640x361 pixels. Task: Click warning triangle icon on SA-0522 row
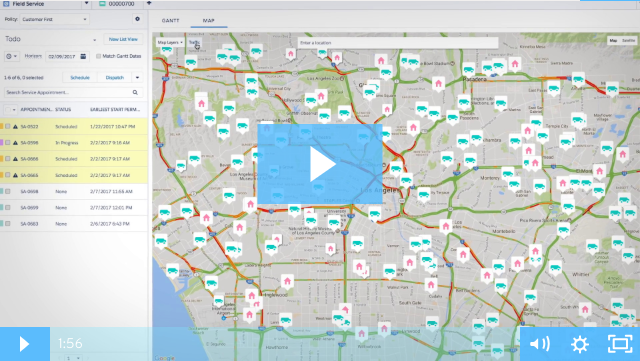(16, 127)
